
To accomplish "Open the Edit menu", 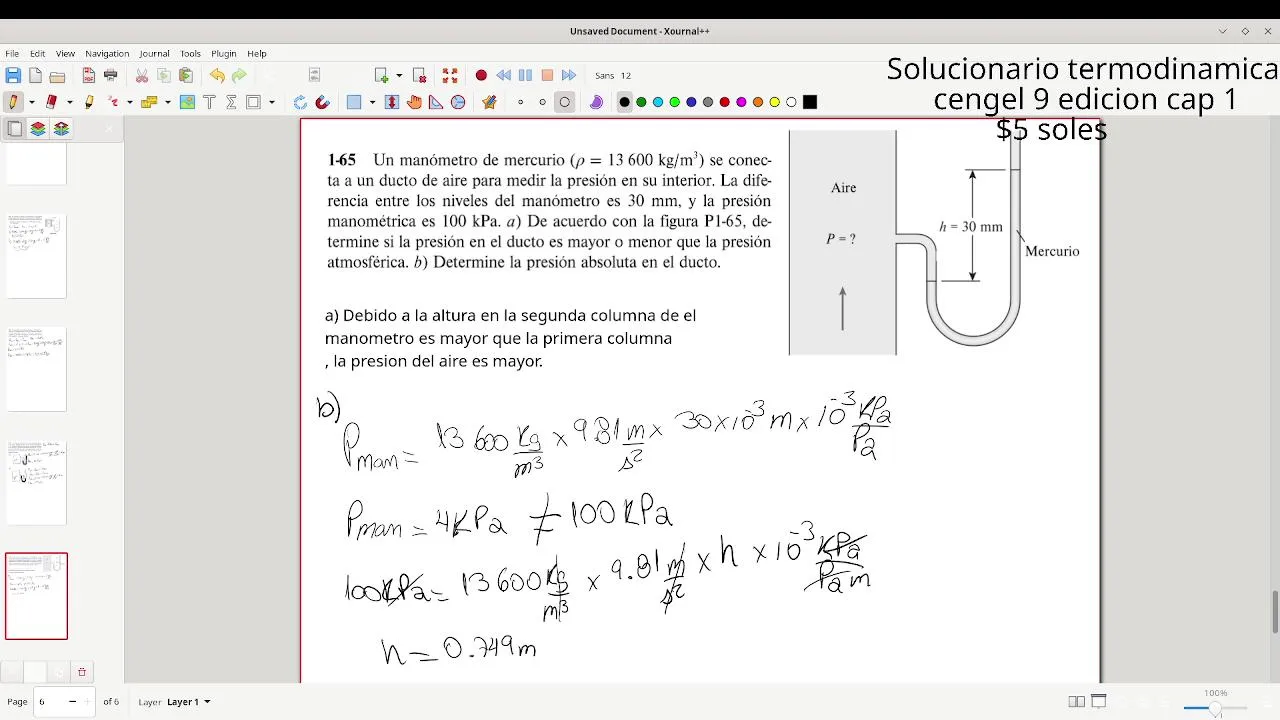I will click(37, 53).
